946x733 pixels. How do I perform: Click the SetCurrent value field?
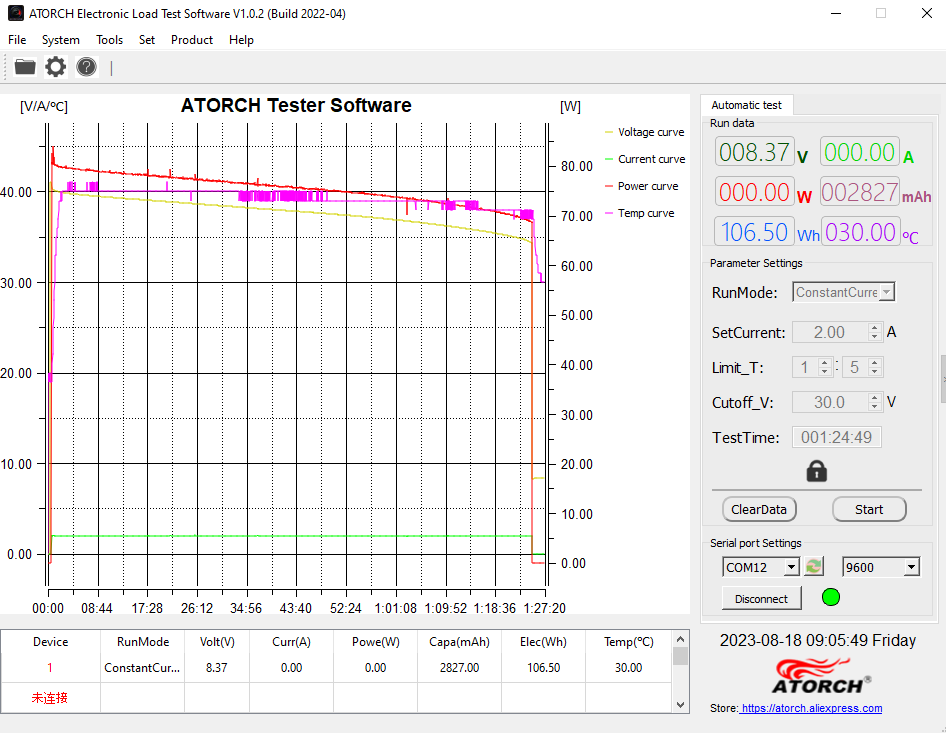(x=830, y=332)
